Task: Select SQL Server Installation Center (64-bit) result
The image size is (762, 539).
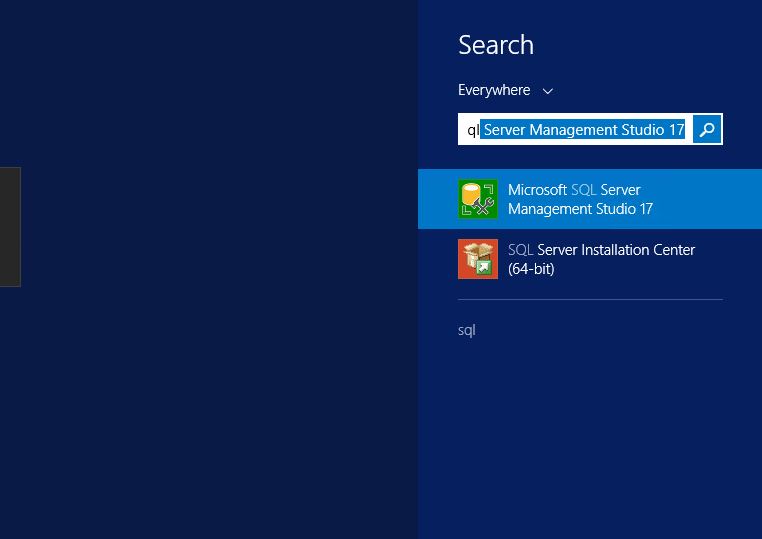Action: 590,259
